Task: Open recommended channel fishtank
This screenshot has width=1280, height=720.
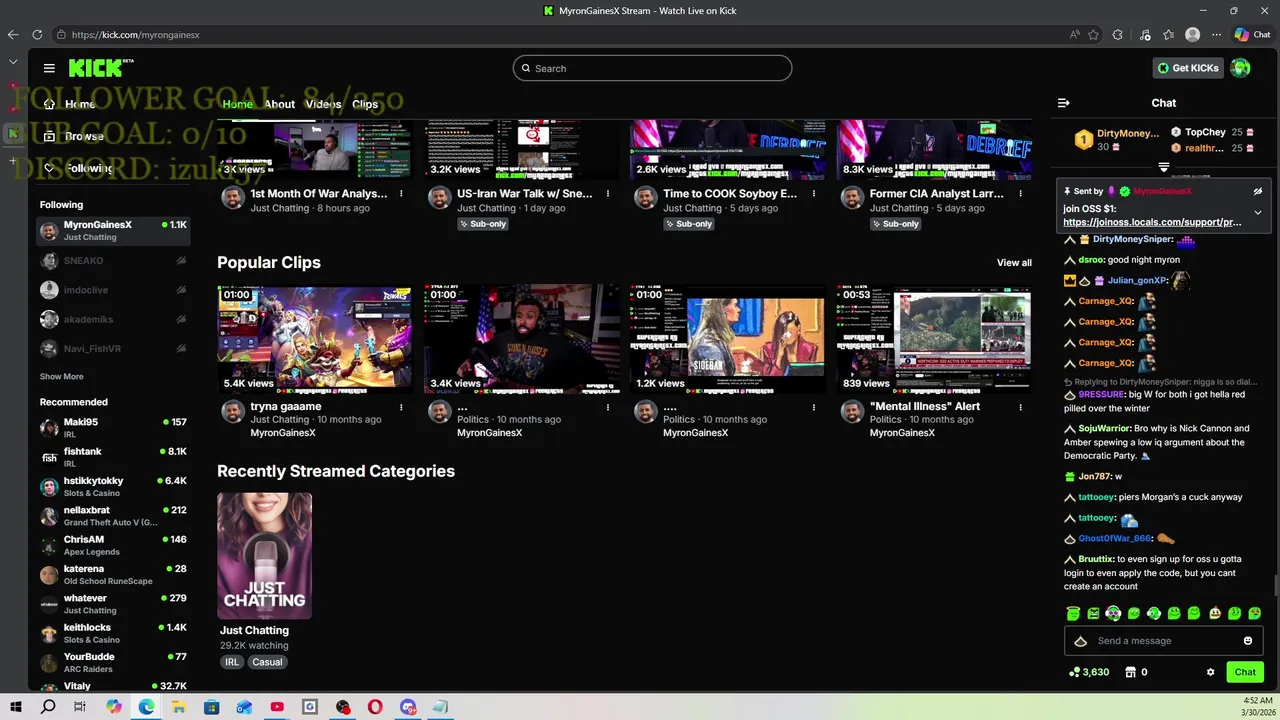Action: (x=113, y=457)
